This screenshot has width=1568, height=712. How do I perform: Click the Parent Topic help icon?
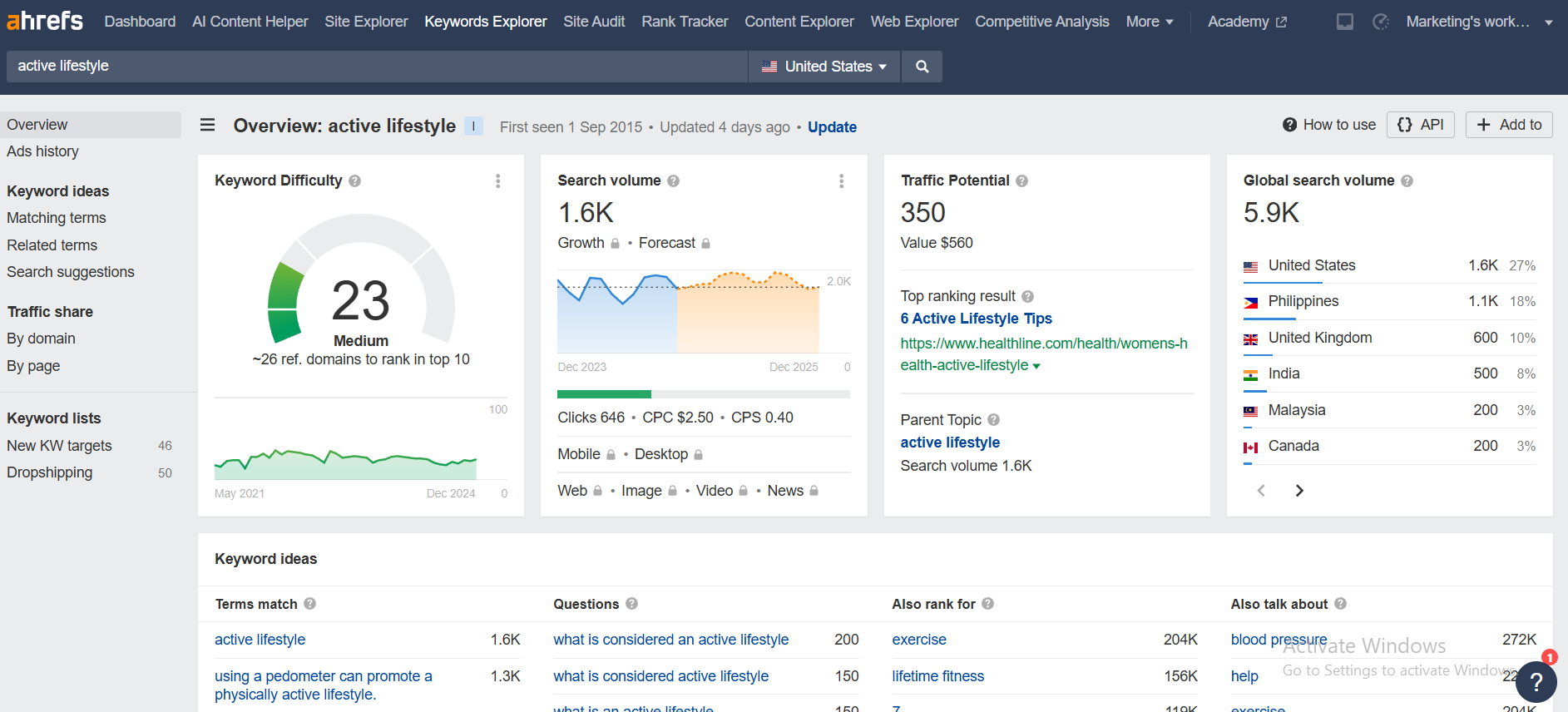(x=994, y=420)
